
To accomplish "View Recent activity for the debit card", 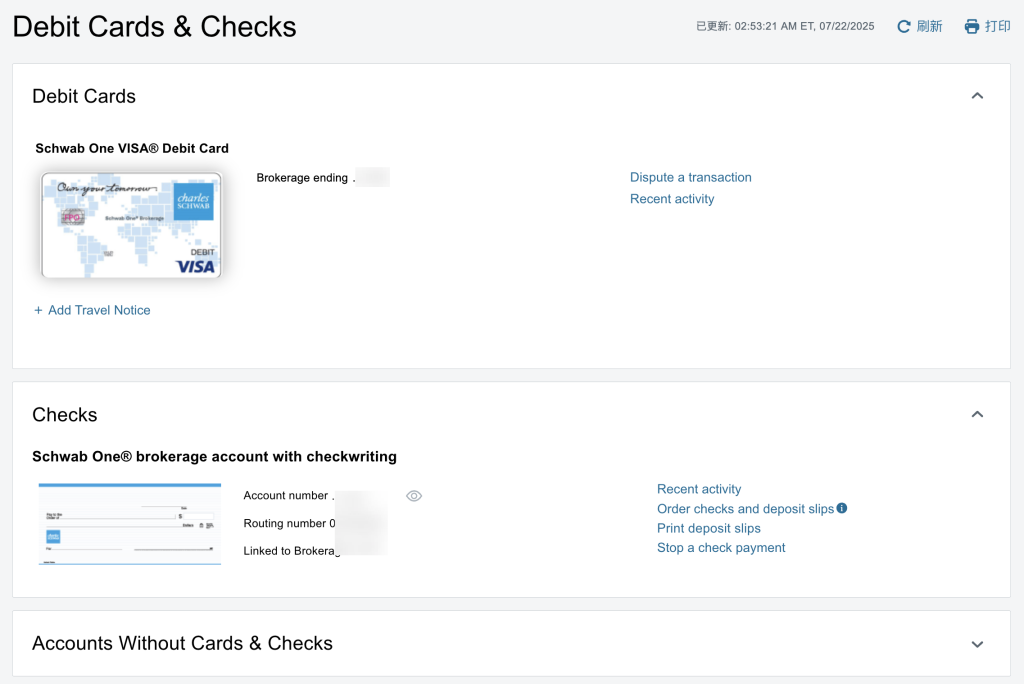I will [x=672, y=199].
